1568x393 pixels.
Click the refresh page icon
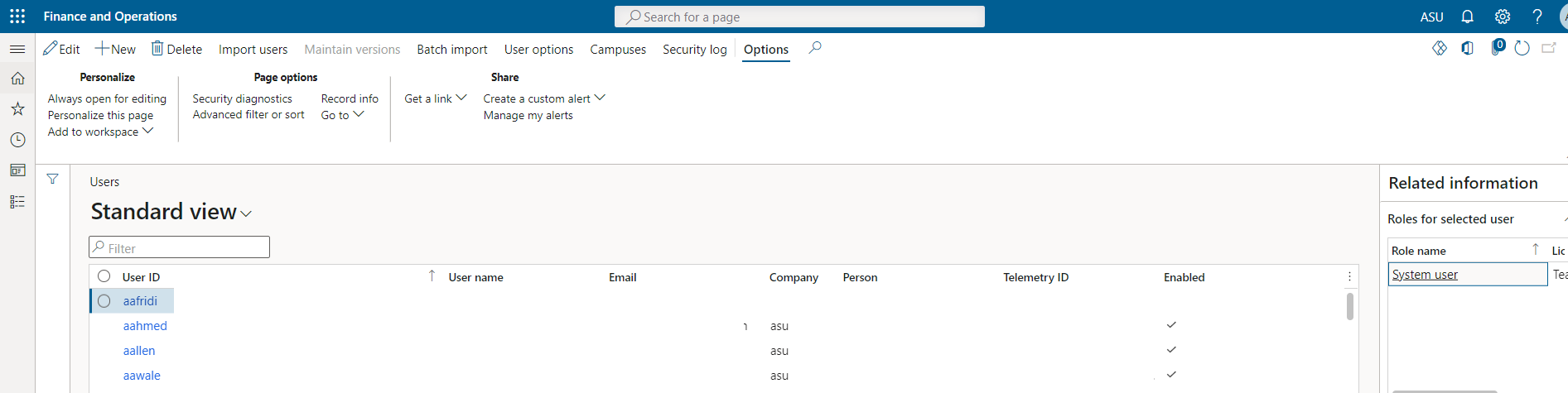pos(1522,49)
